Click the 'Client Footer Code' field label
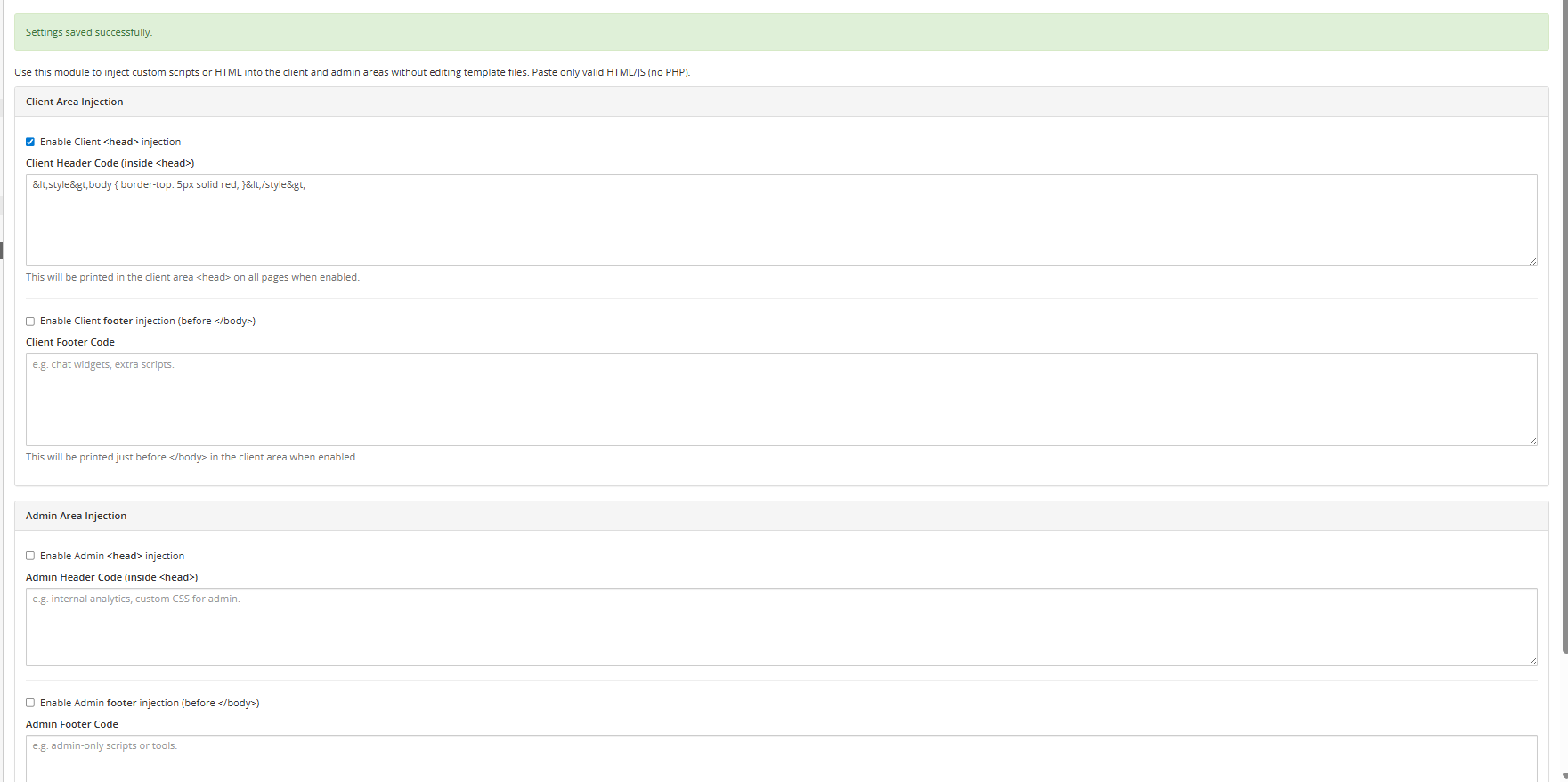 tap(70, 342)
